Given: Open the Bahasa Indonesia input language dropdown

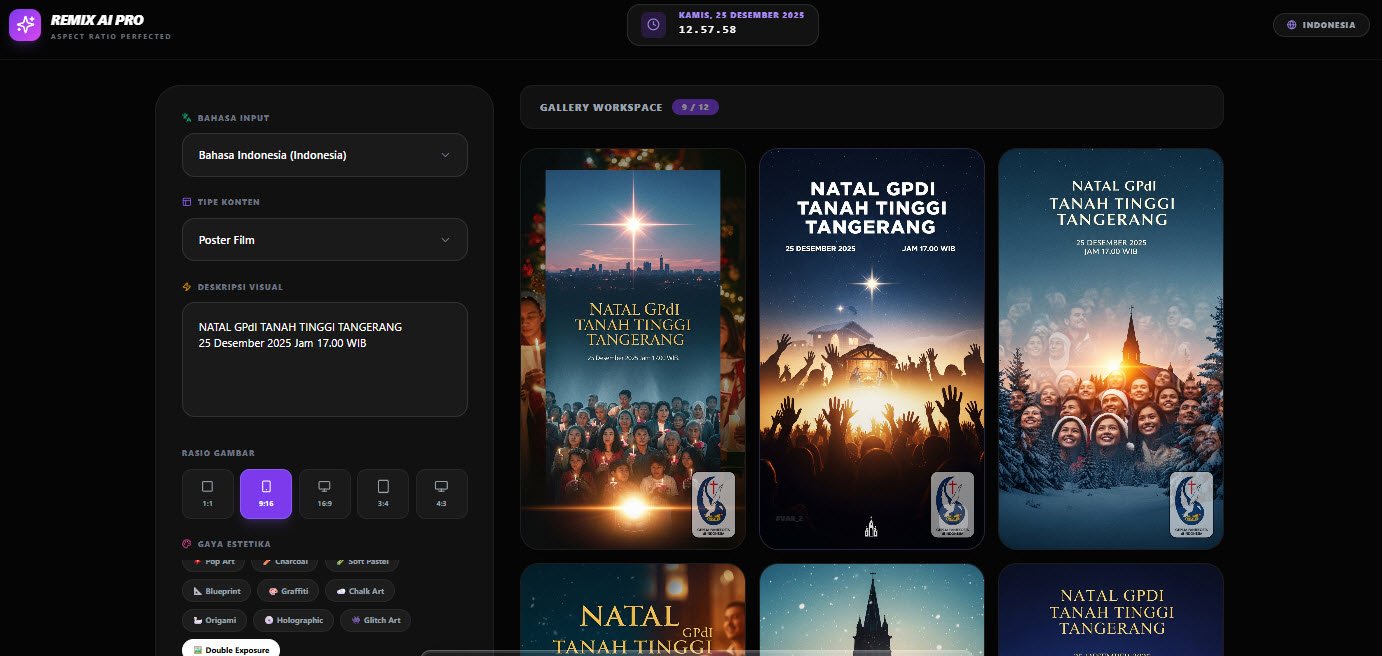Looking at the screenshot, I should point(325,155).
